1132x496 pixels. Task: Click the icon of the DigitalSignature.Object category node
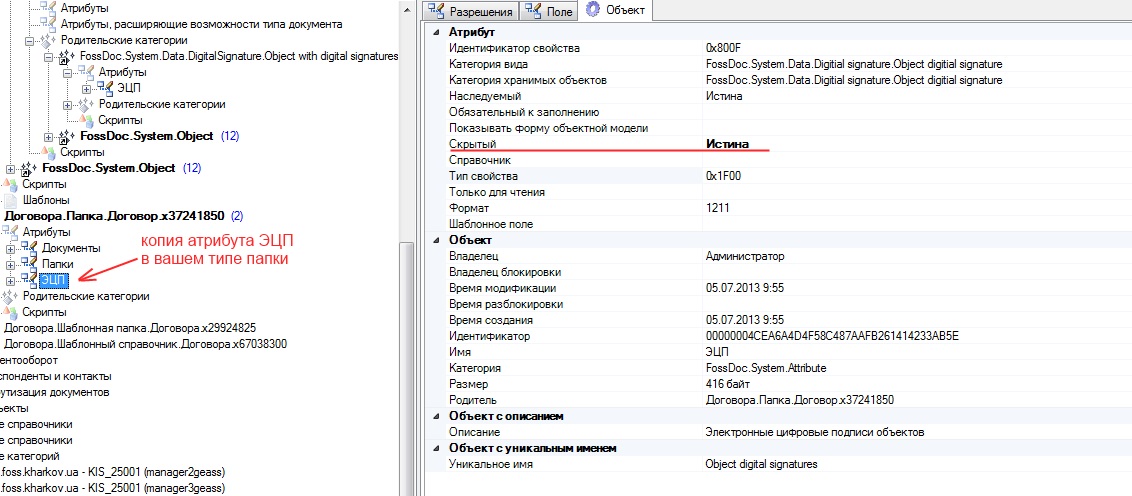tap(68, 56)
